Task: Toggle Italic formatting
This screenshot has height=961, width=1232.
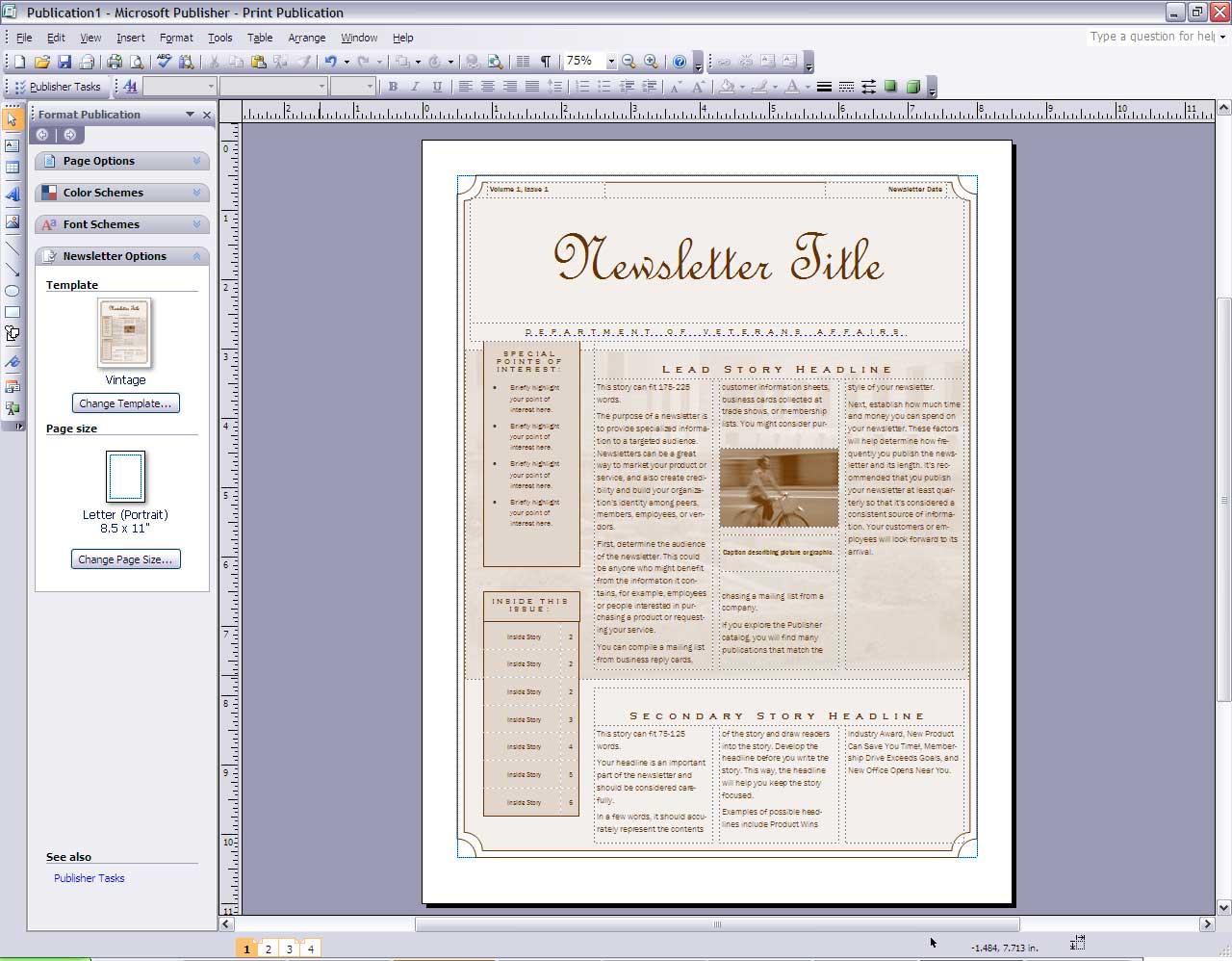Action: pyautogui.click(x=415, y=87)
